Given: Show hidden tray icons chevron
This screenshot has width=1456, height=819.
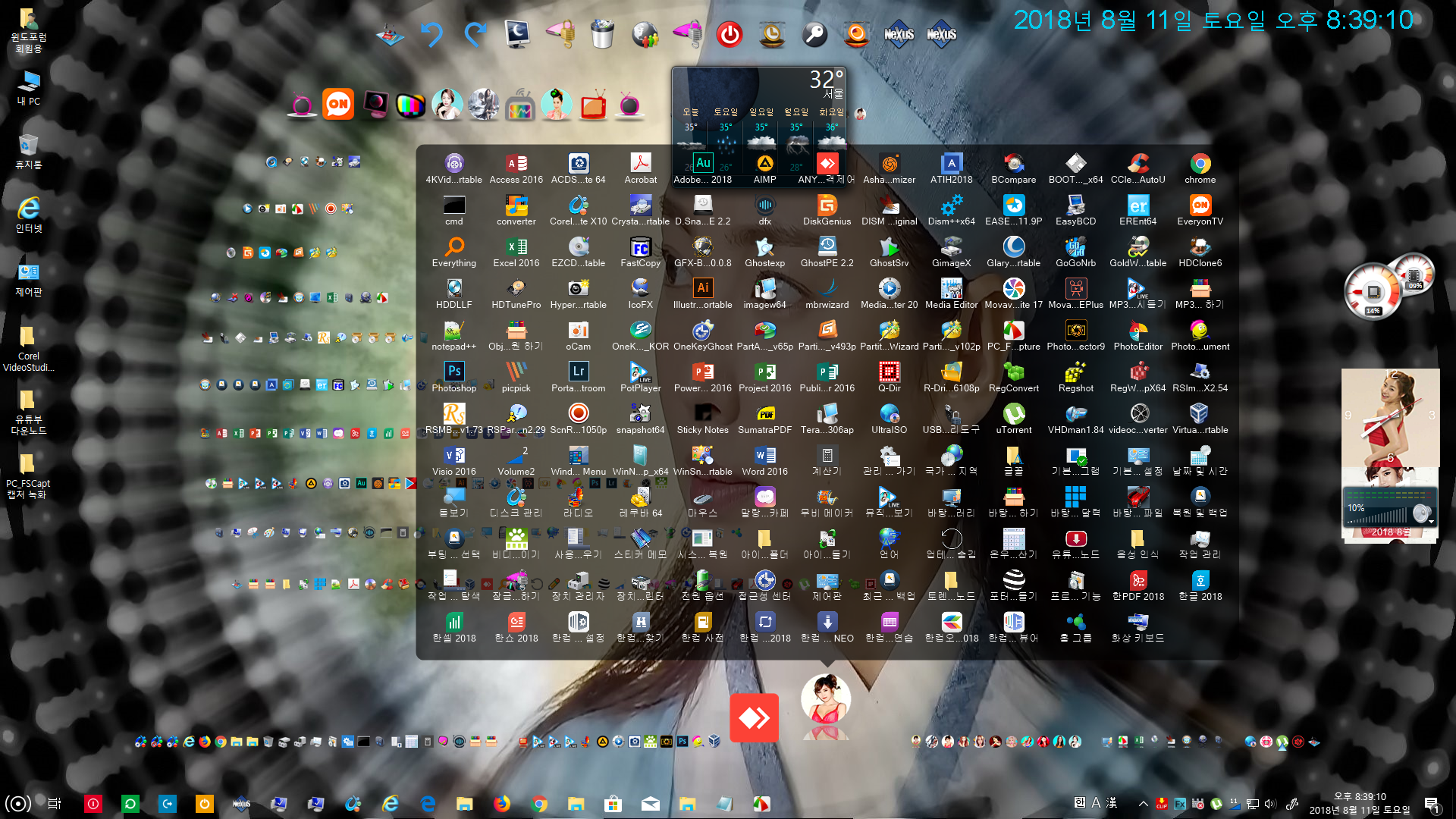Looking at the screenshot, I should coord(1143,804).
